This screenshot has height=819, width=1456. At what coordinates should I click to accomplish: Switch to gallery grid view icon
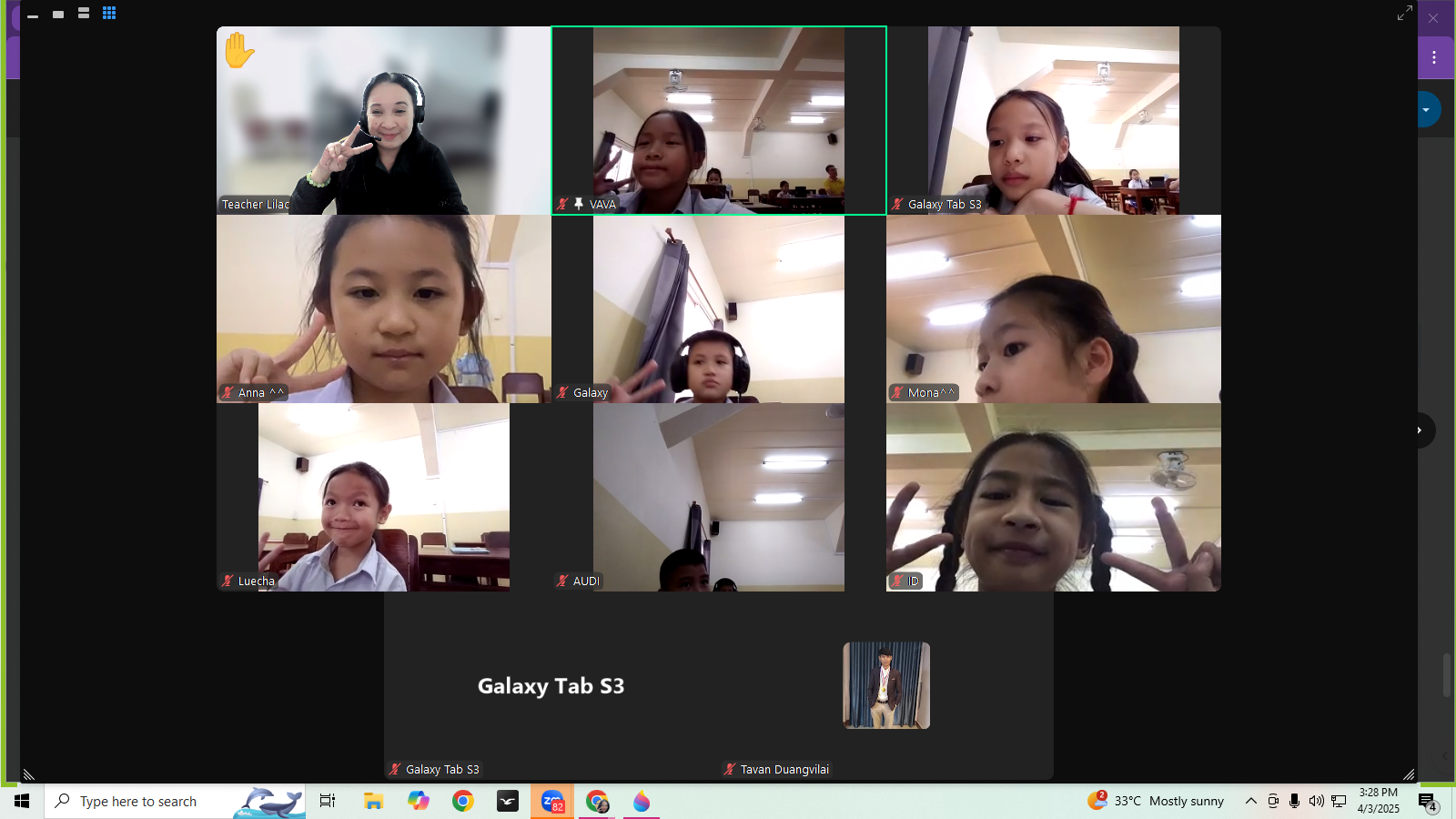coord(109,13)
